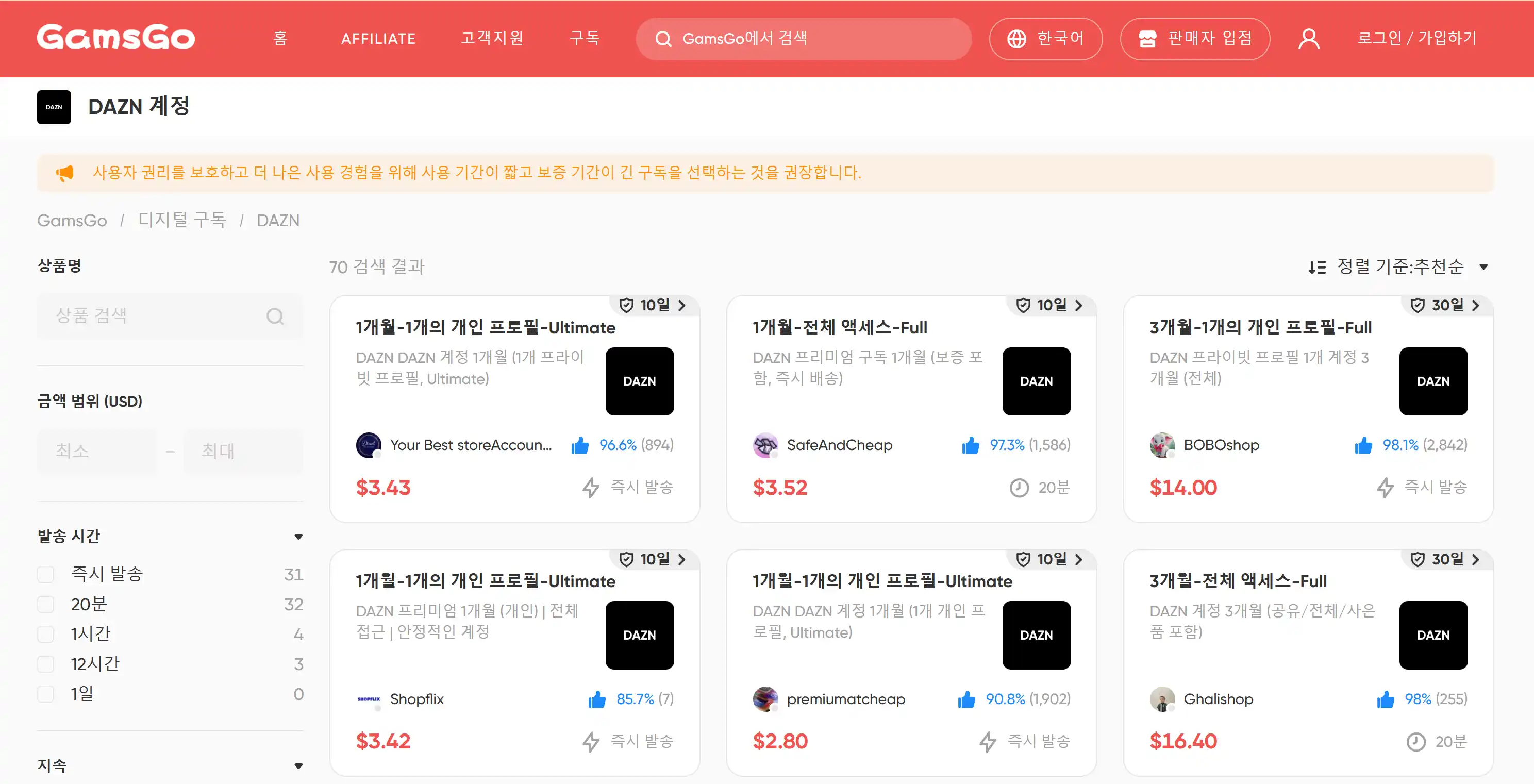
Task: Click the GamsGo logo
Action: (x=115, y=38)
